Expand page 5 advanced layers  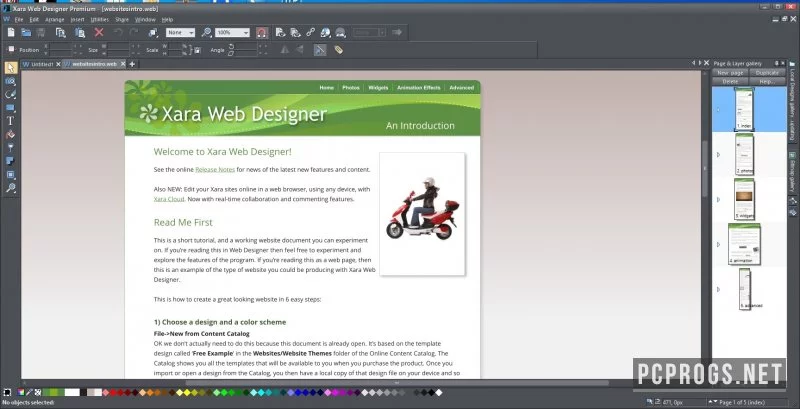coord(718,289)
